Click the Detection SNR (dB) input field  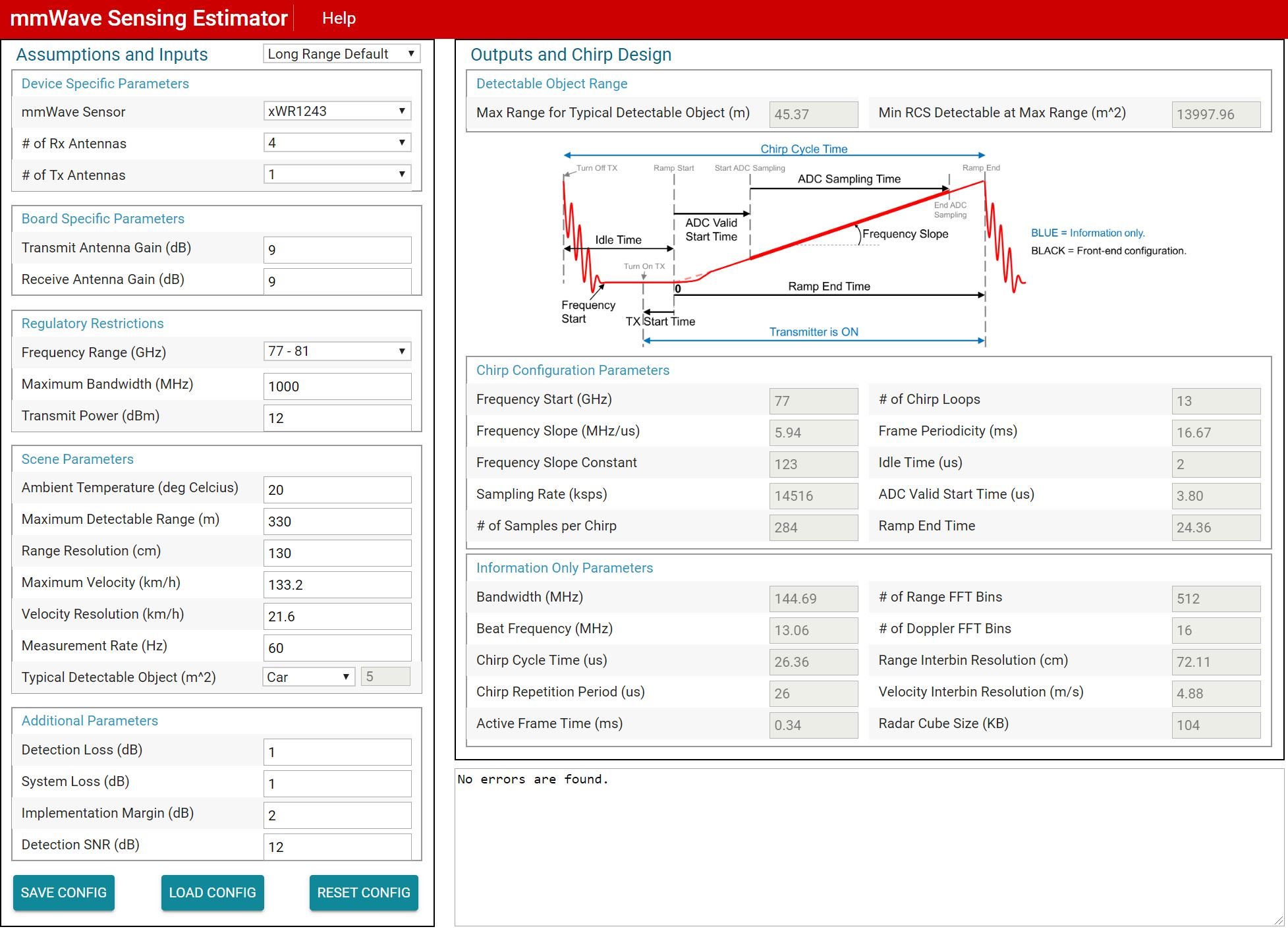(x=337, y=847)
